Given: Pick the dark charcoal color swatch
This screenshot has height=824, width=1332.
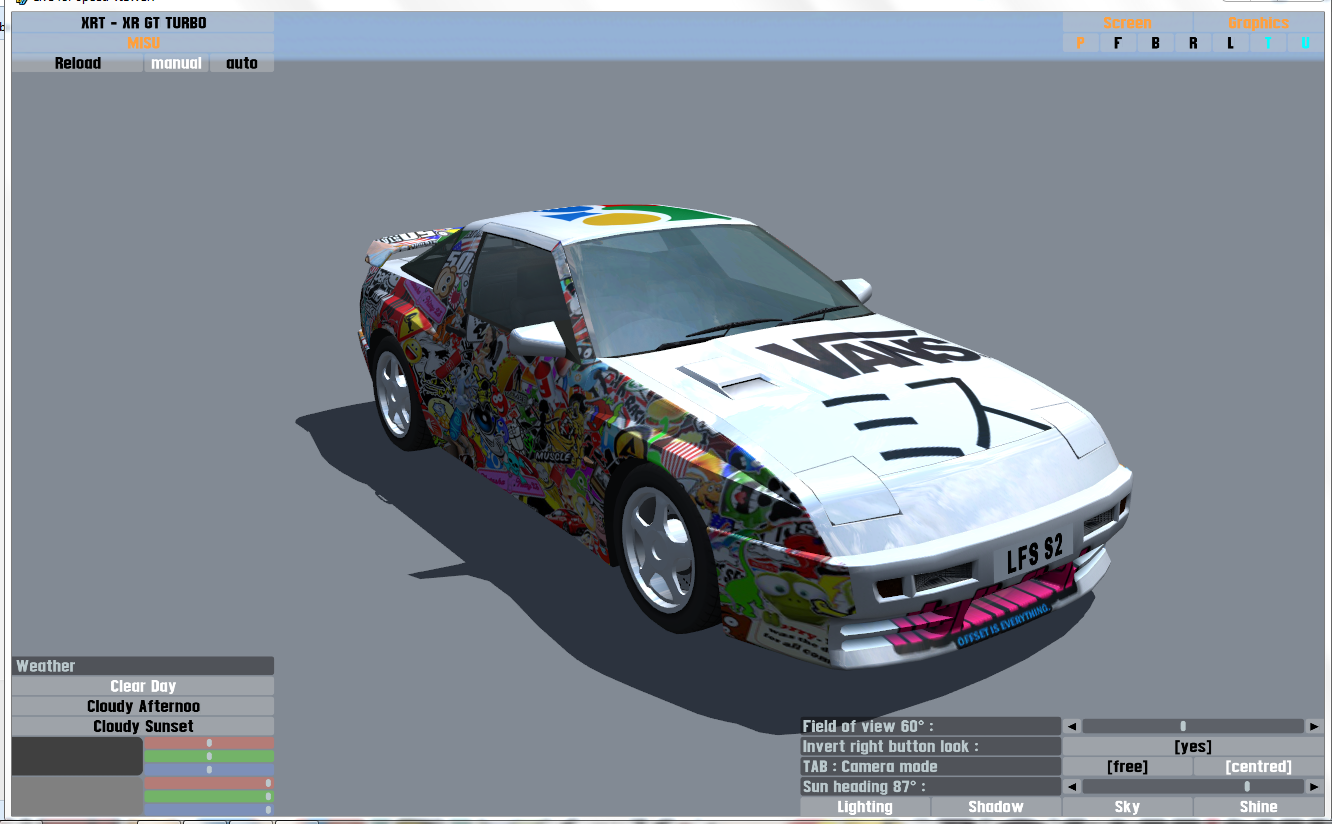Looking at the screenshot, I should pyautogui.click(x=77, y=756).
